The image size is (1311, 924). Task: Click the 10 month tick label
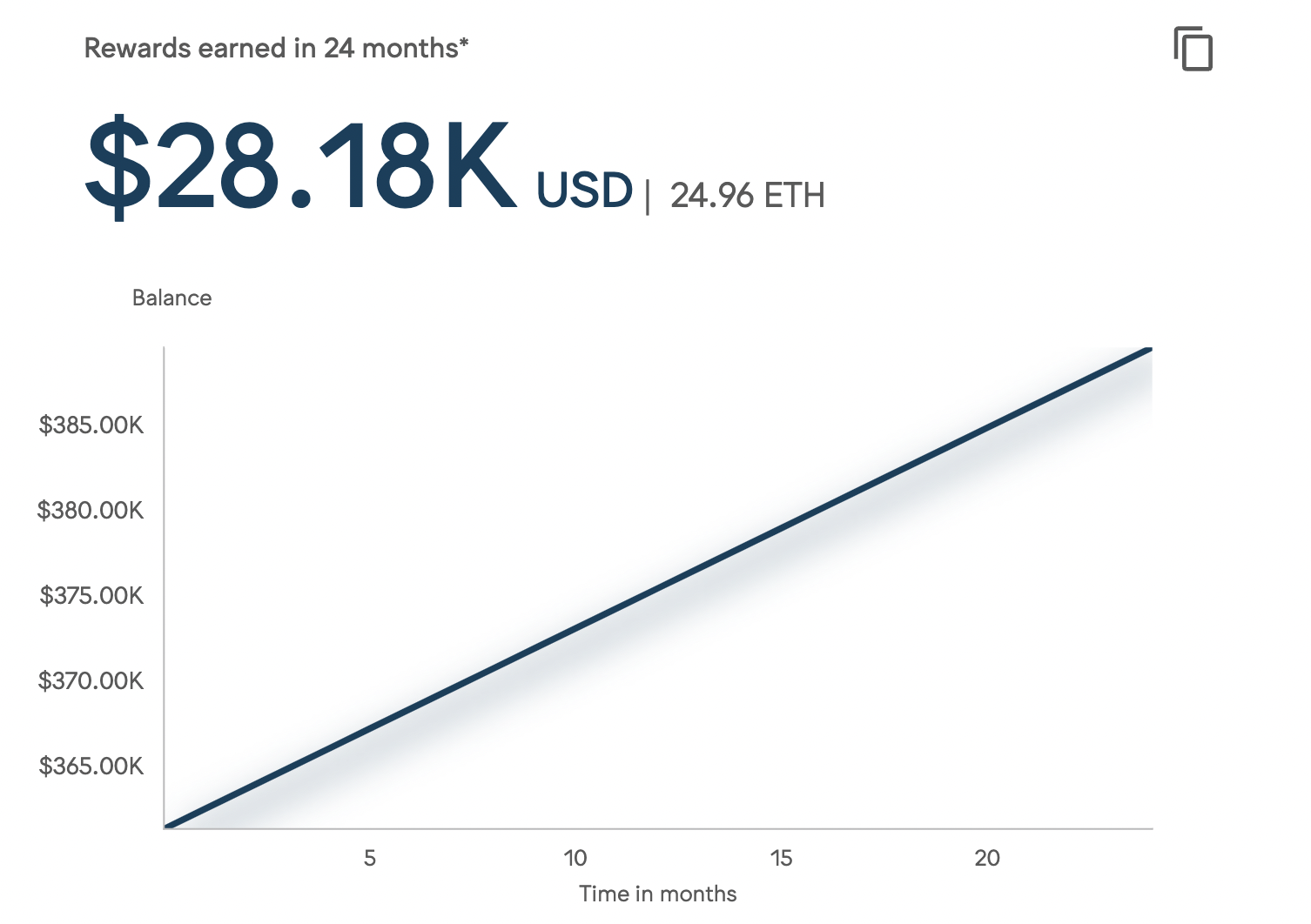(575, 858)
